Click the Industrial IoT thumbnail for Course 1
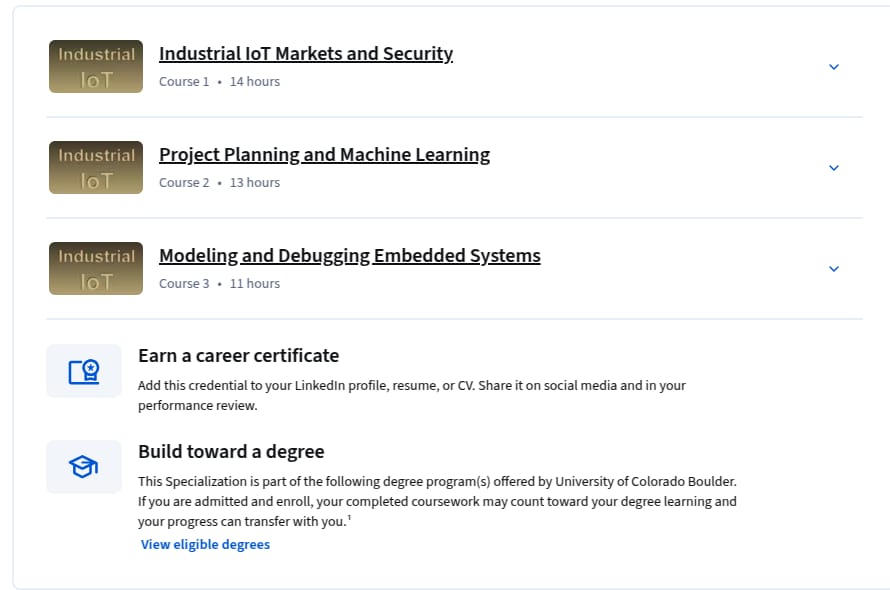This screenshot has width=890, height=590. click(x=96, y=66)
